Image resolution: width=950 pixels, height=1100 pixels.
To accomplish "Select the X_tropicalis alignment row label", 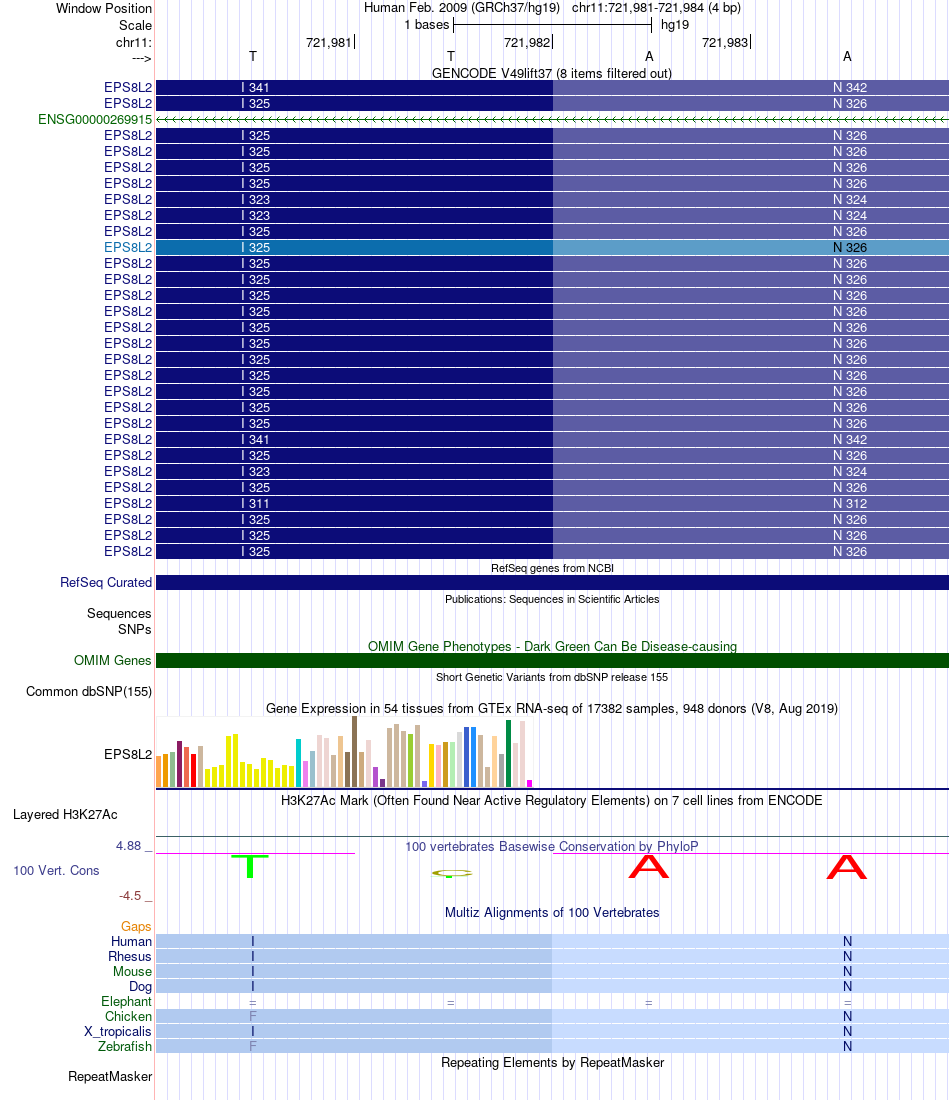I will (118, 1031).
